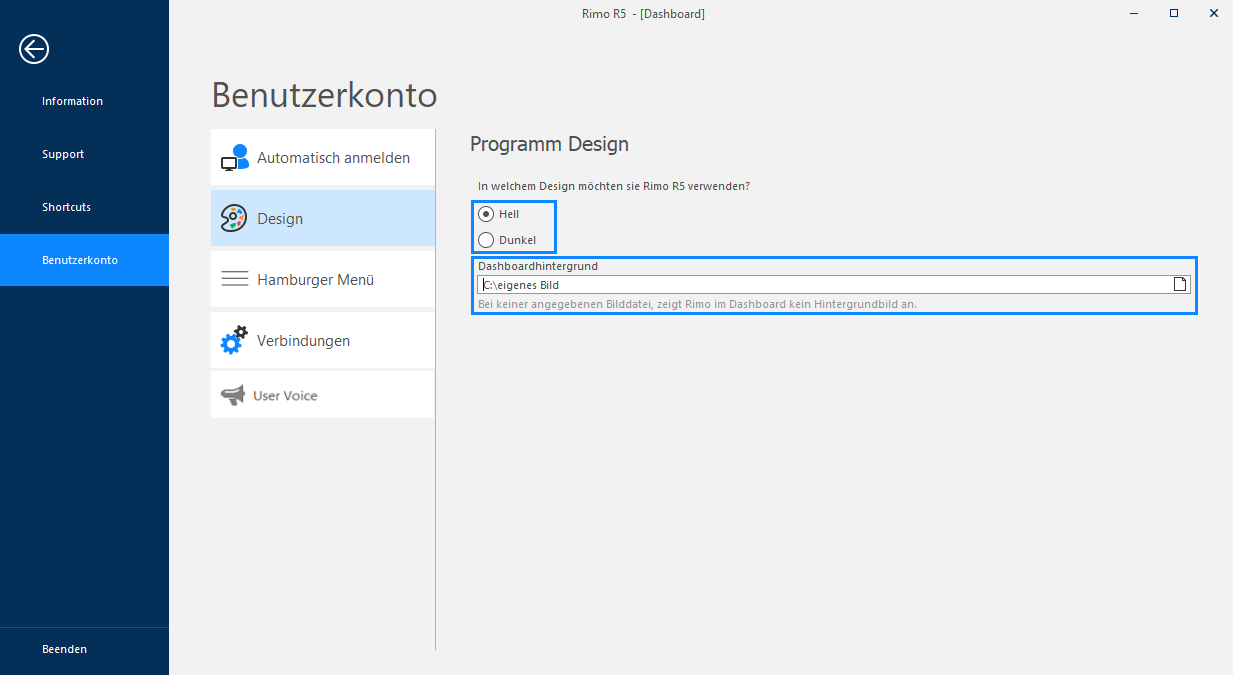The image size is (1233, 675).
Task: Click the Programm Design heading
Action: pos(549,144)
